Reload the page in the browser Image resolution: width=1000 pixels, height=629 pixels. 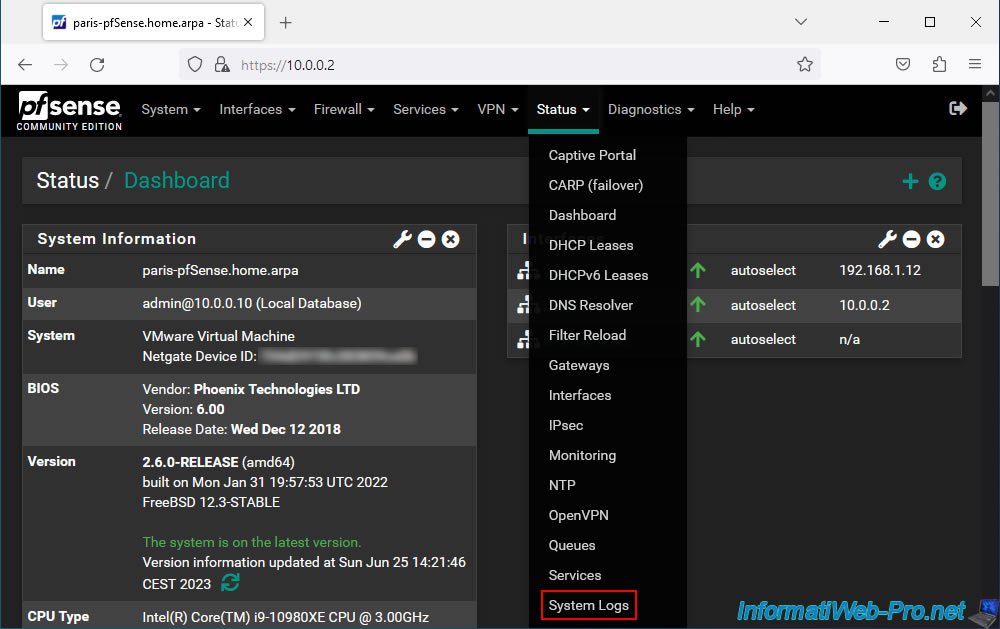[x=97, y=64]
